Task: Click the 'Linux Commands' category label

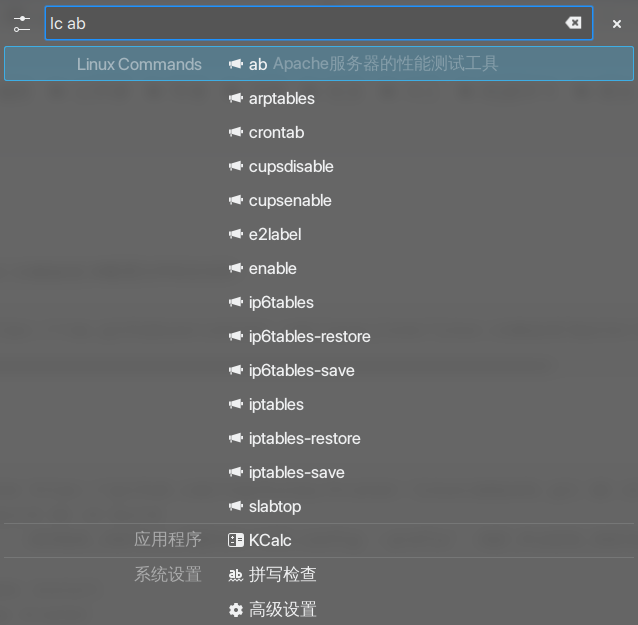Action: [x=139, y=64]
